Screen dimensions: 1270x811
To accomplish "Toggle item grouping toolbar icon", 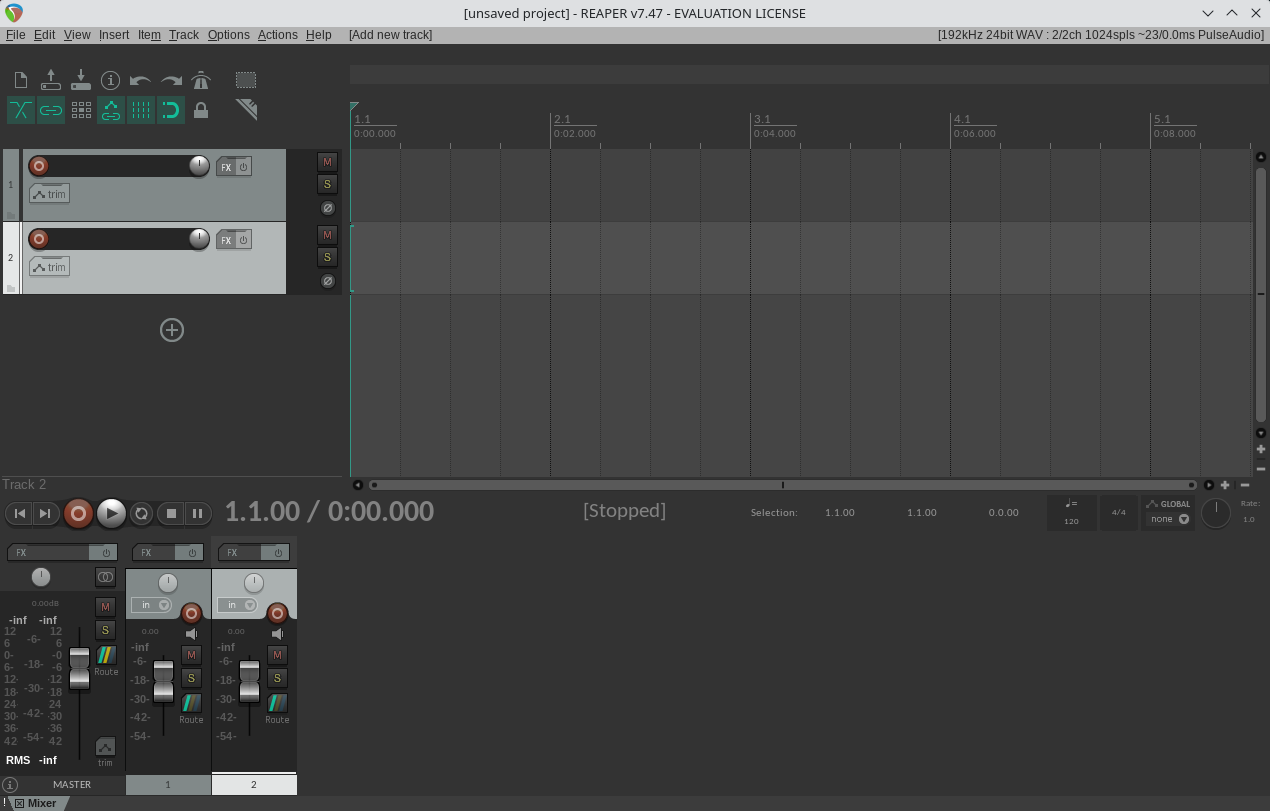I will click(x=51, y=110).
